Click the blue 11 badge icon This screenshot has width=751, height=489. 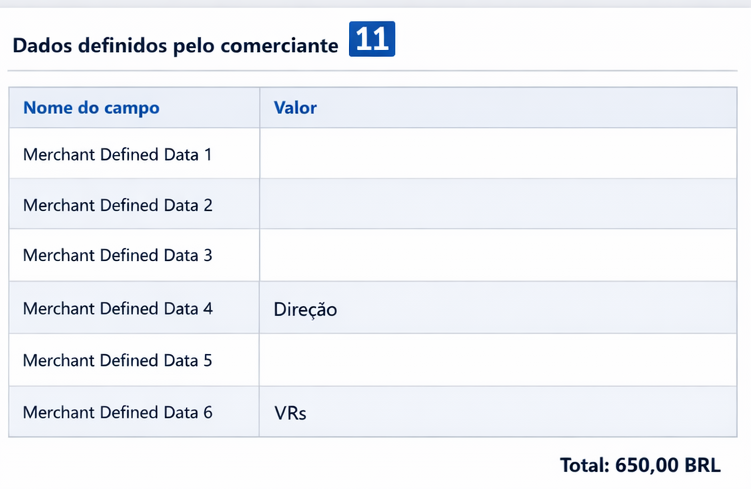(372, 39)
